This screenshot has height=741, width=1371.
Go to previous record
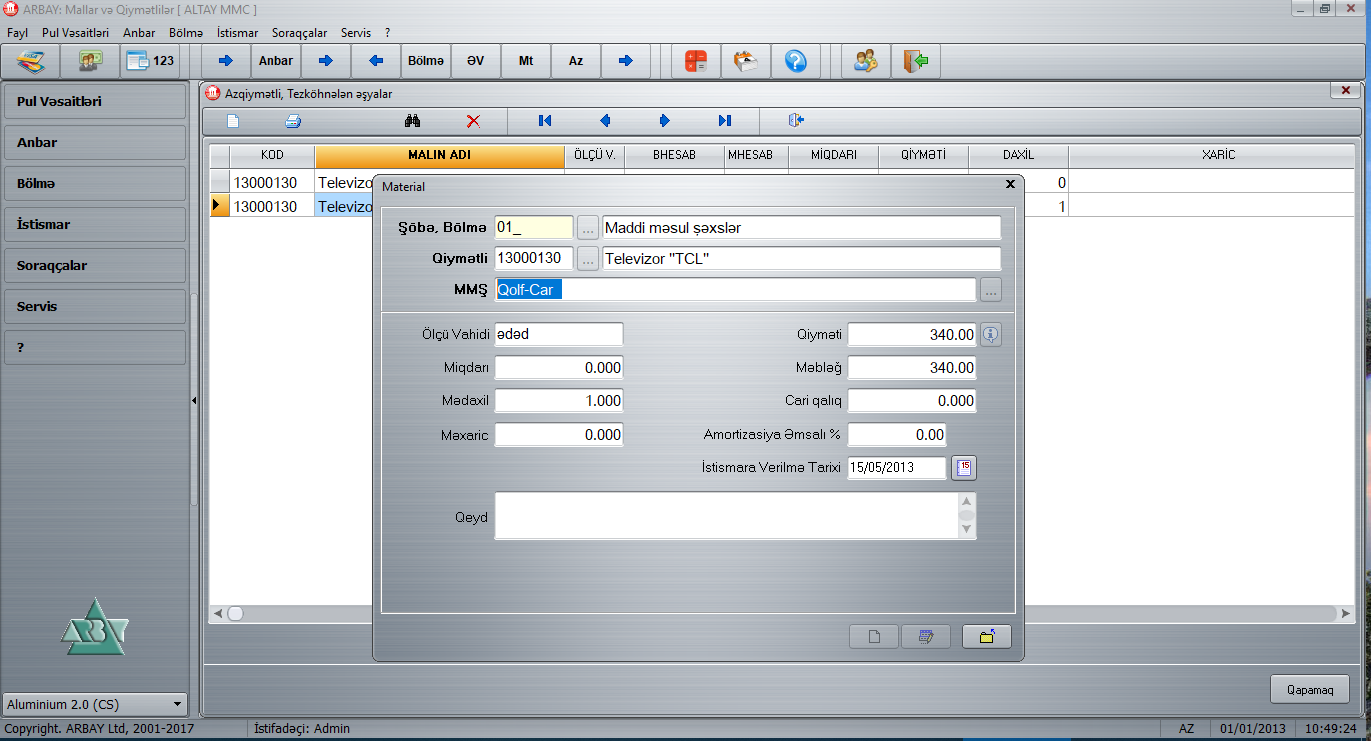(x=605, y=121)
